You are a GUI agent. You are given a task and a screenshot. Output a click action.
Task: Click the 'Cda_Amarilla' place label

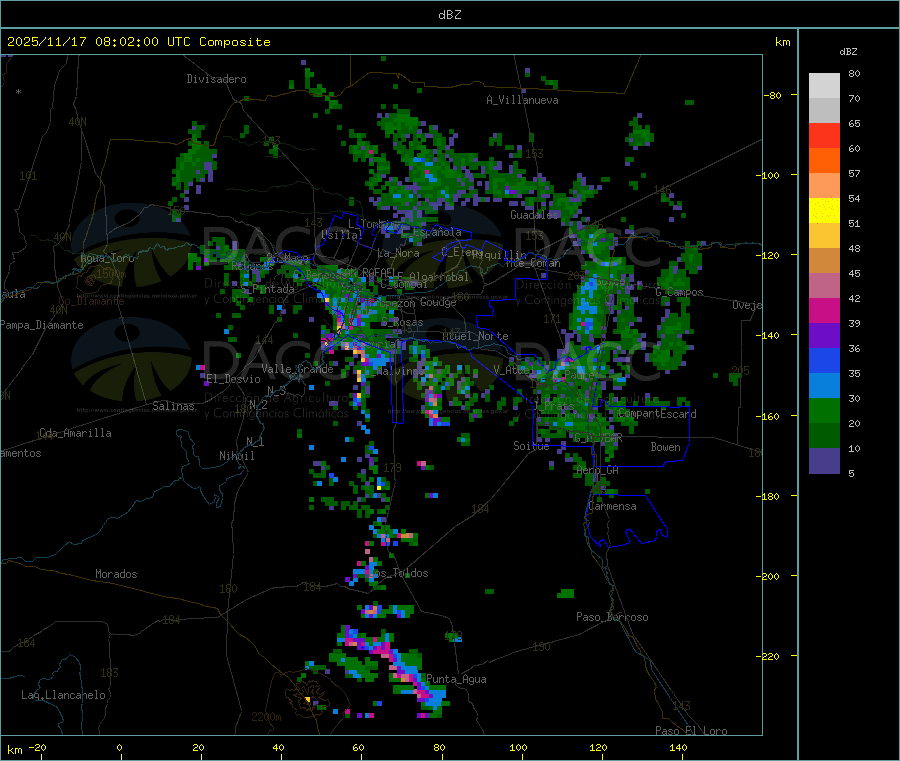[x=75, y=433]
